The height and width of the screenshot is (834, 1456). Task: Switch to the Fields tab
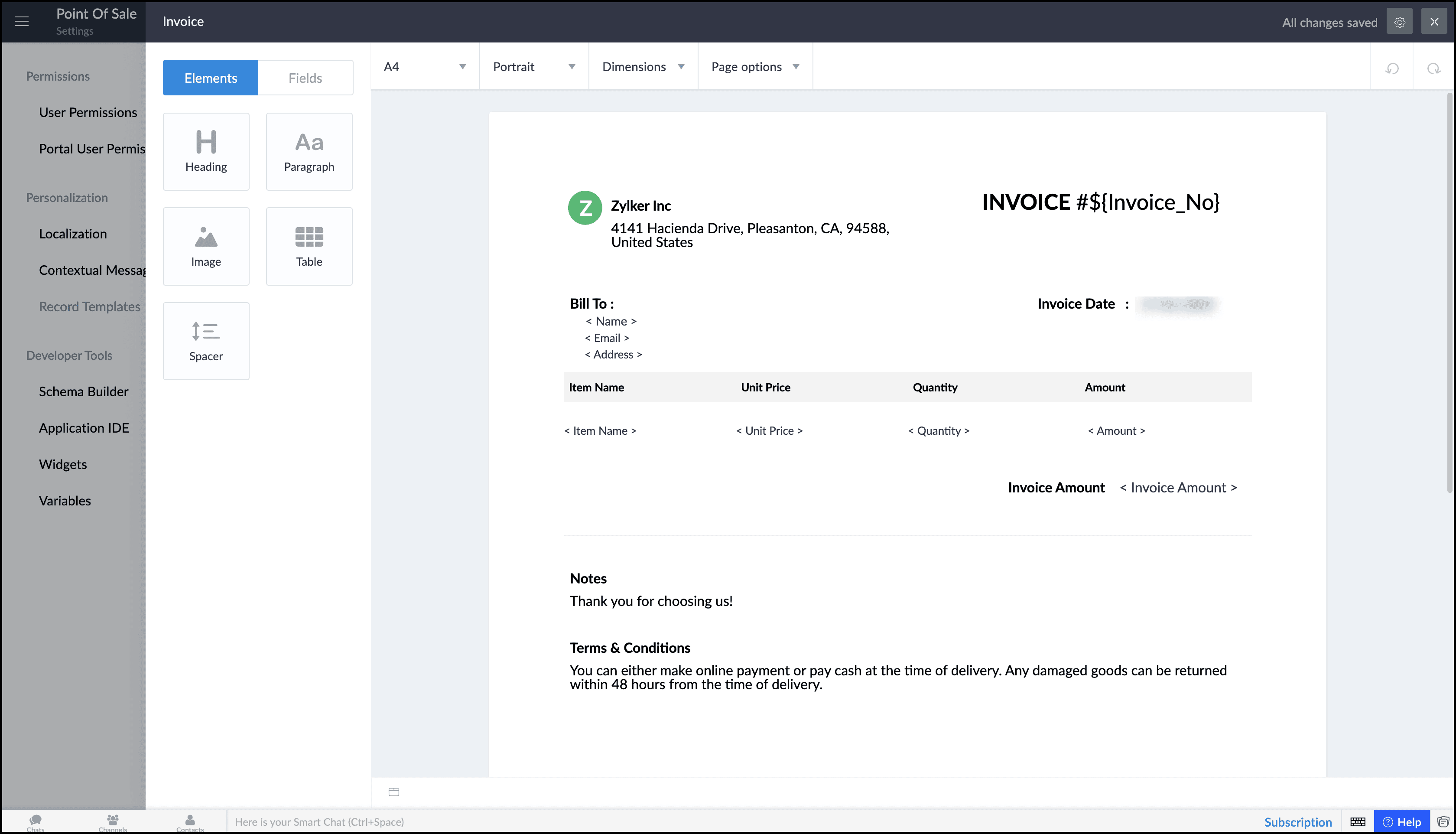(305, 78)
